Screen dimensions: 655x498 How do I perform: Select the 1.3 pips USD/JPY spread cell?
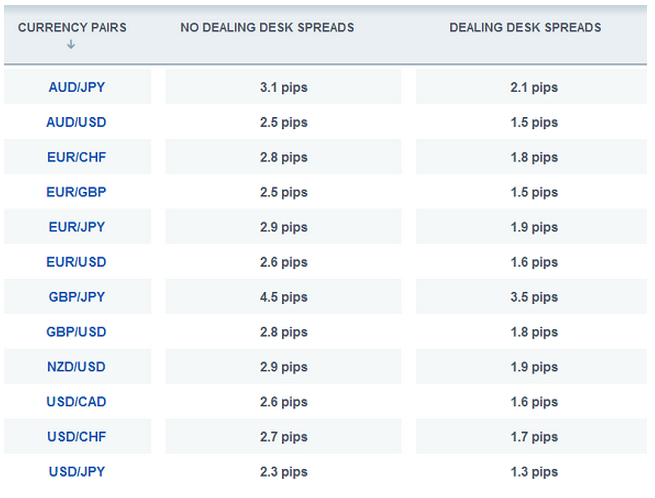pyautogui.click(x=533, y=472)
